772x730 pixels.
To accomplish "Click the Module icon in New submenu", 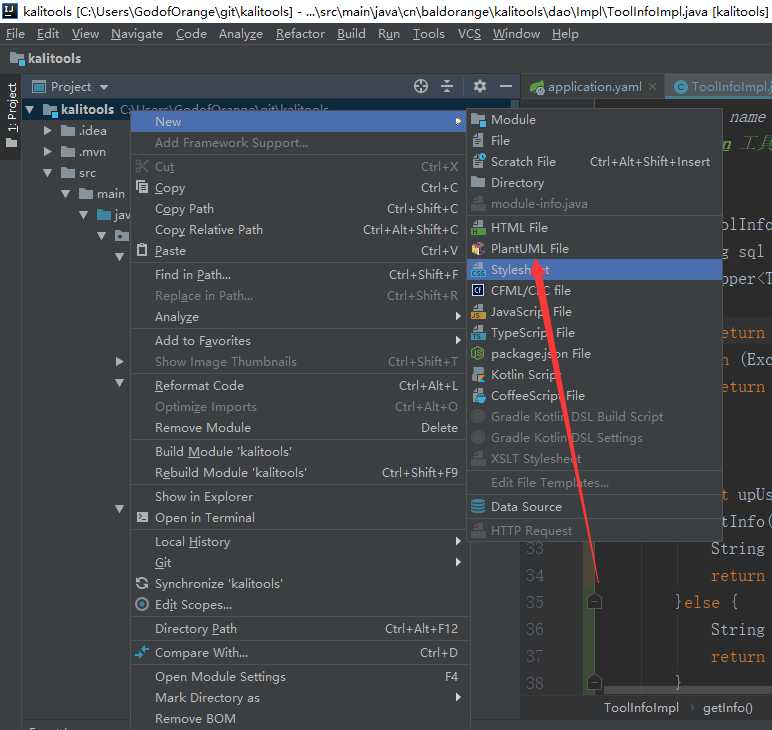I will pyautogui.click(x=478, y=119).
